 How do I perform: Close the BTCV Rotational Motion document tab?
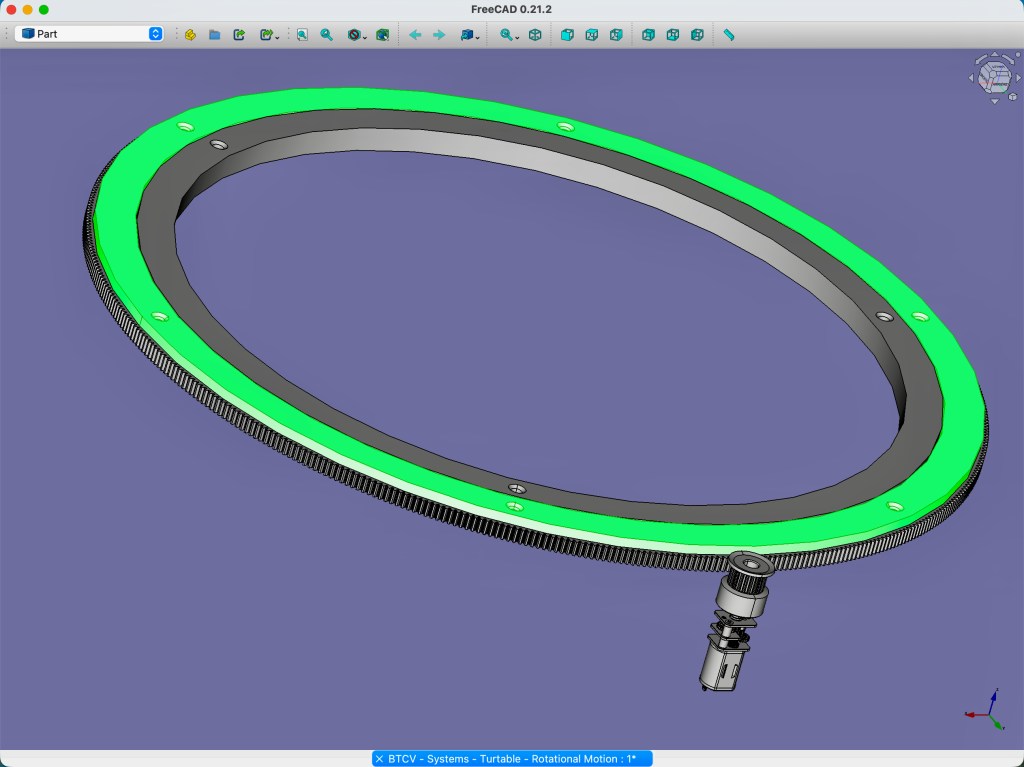pyautogui.click(x=380, y=759)
